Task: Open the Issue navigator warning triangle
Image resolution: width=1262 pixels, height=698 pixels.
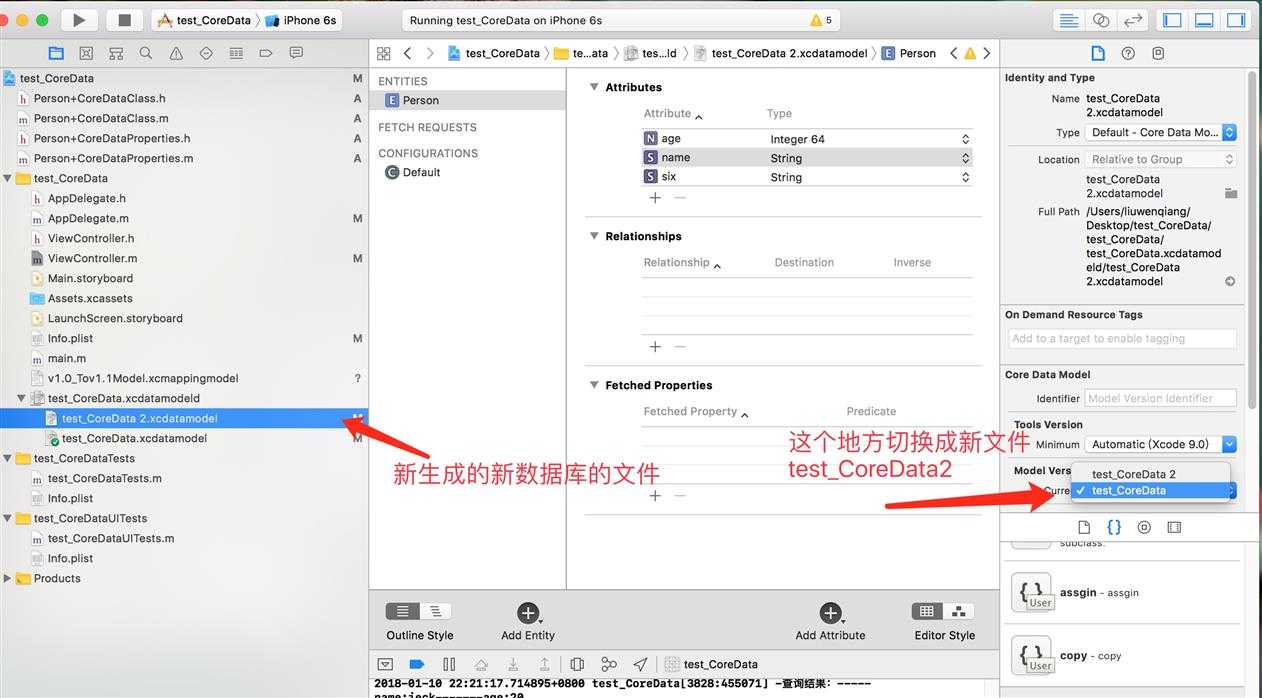Action: pos(176,53)
